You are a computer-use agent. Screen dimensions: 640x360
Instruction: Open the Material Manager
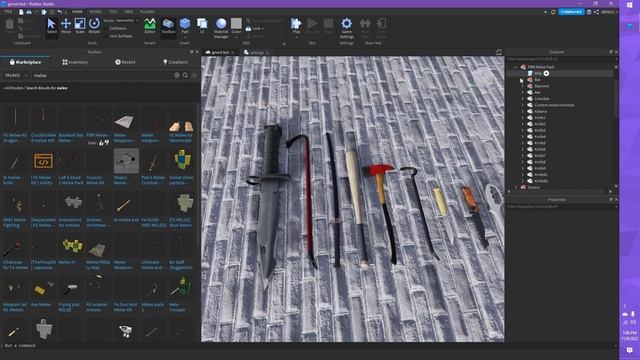[221, 28]
